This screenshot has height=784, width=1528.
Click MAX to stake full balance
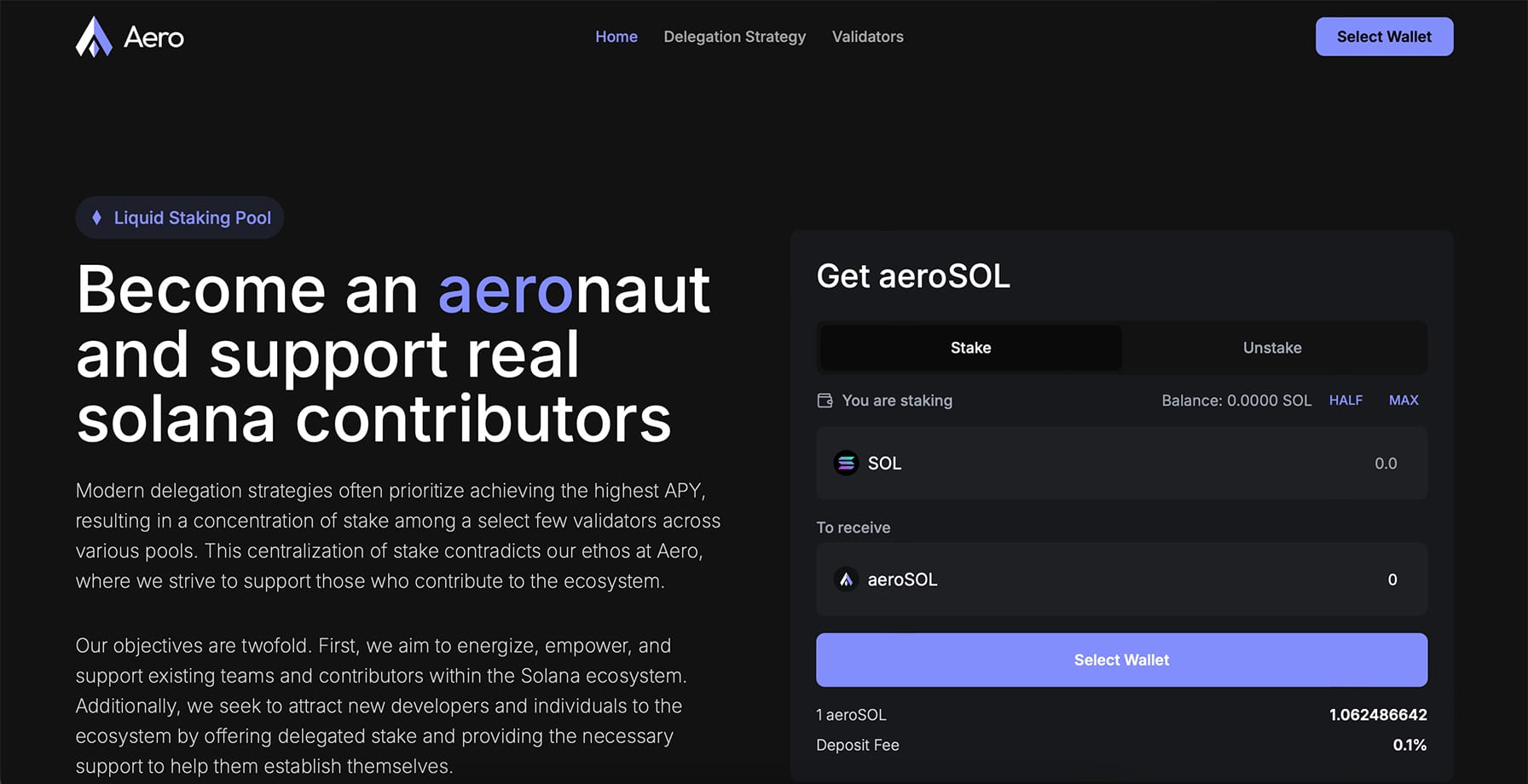(1404, 400)
